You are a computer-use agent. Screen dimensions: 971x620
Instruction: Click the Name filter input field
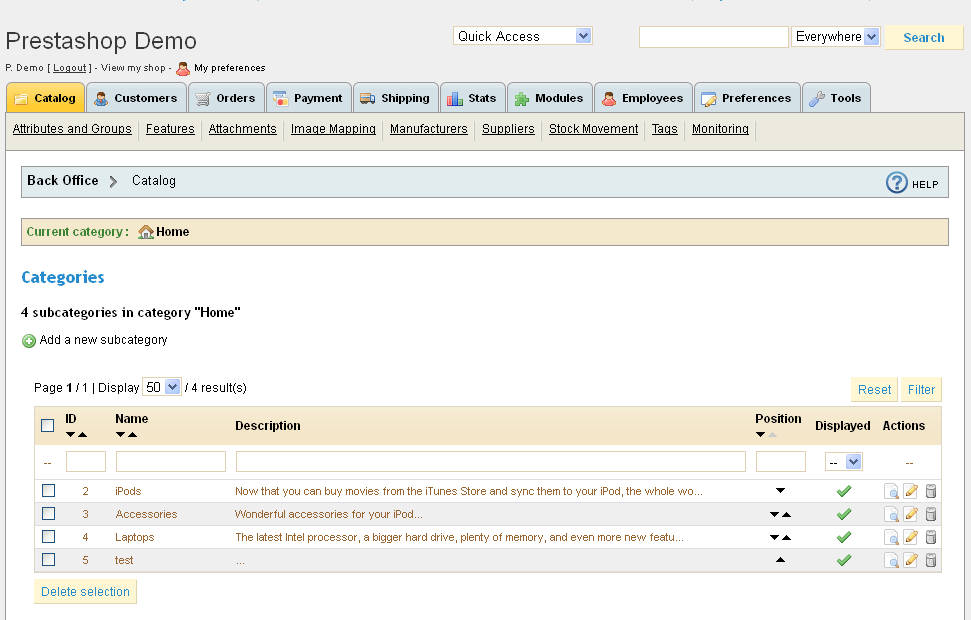point(171,462)
